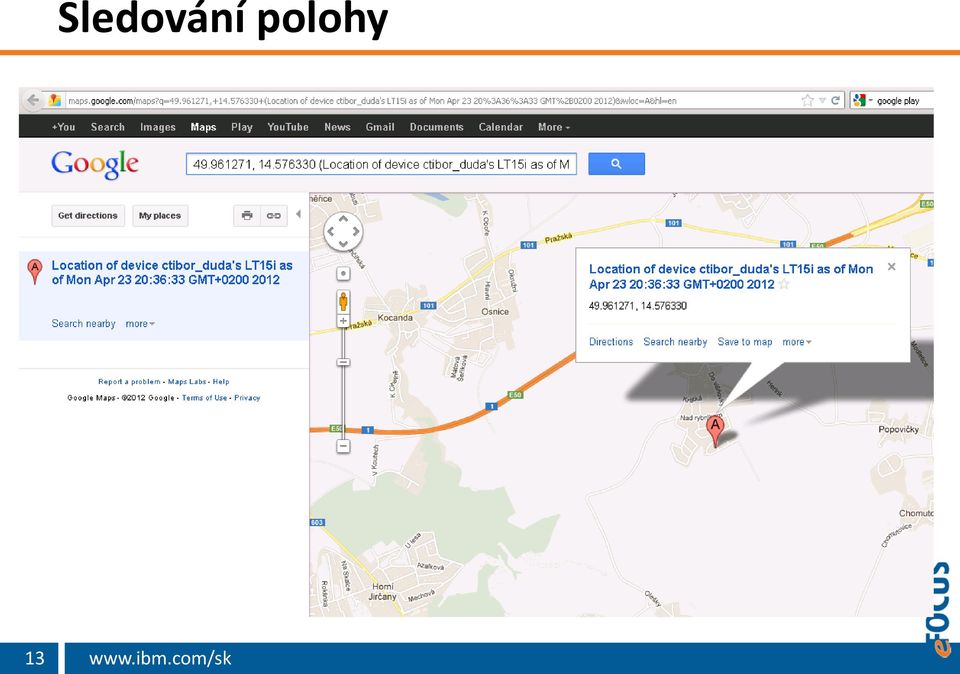The image size is (960, 674).
Task: Bookmark page with the address bar star
Action: pyautogui.click(x=808, y=100)
